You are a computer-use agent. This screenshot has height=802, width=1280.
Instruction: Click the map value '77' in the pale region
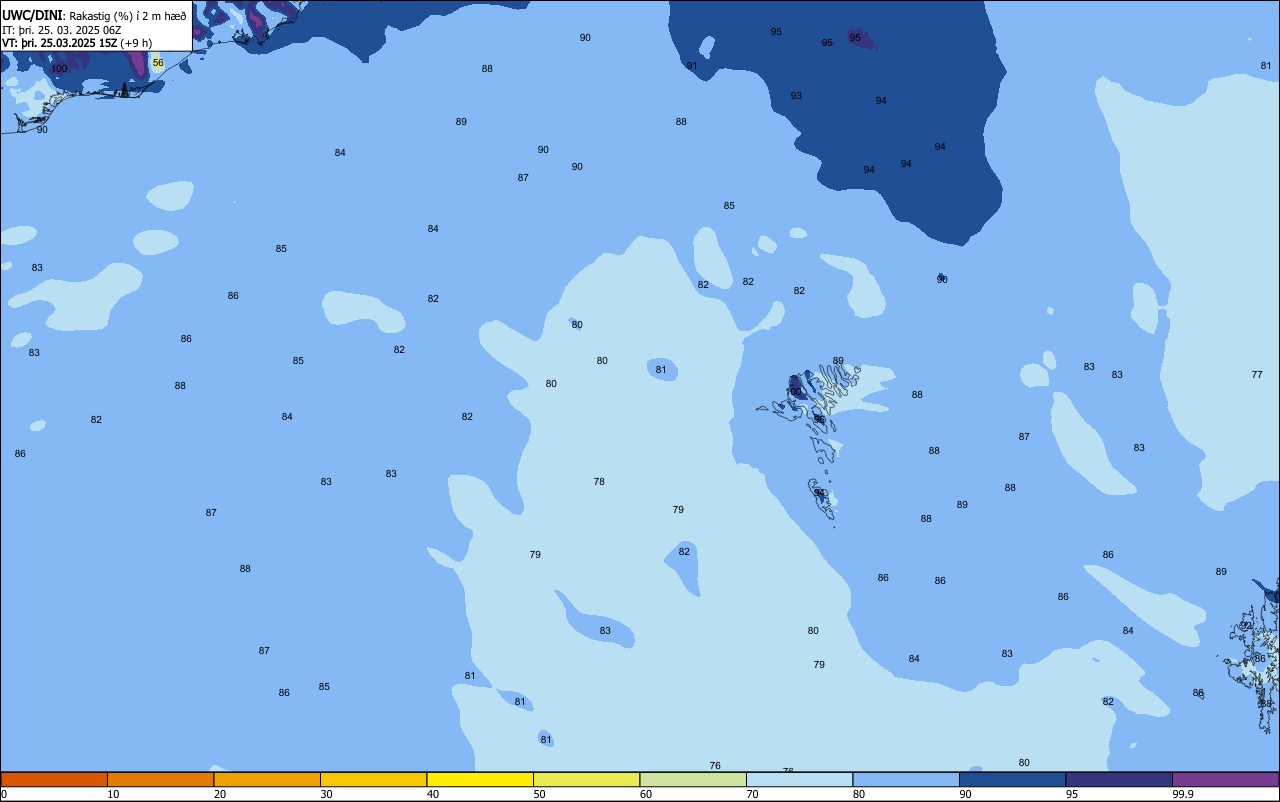pos(1257,375)
